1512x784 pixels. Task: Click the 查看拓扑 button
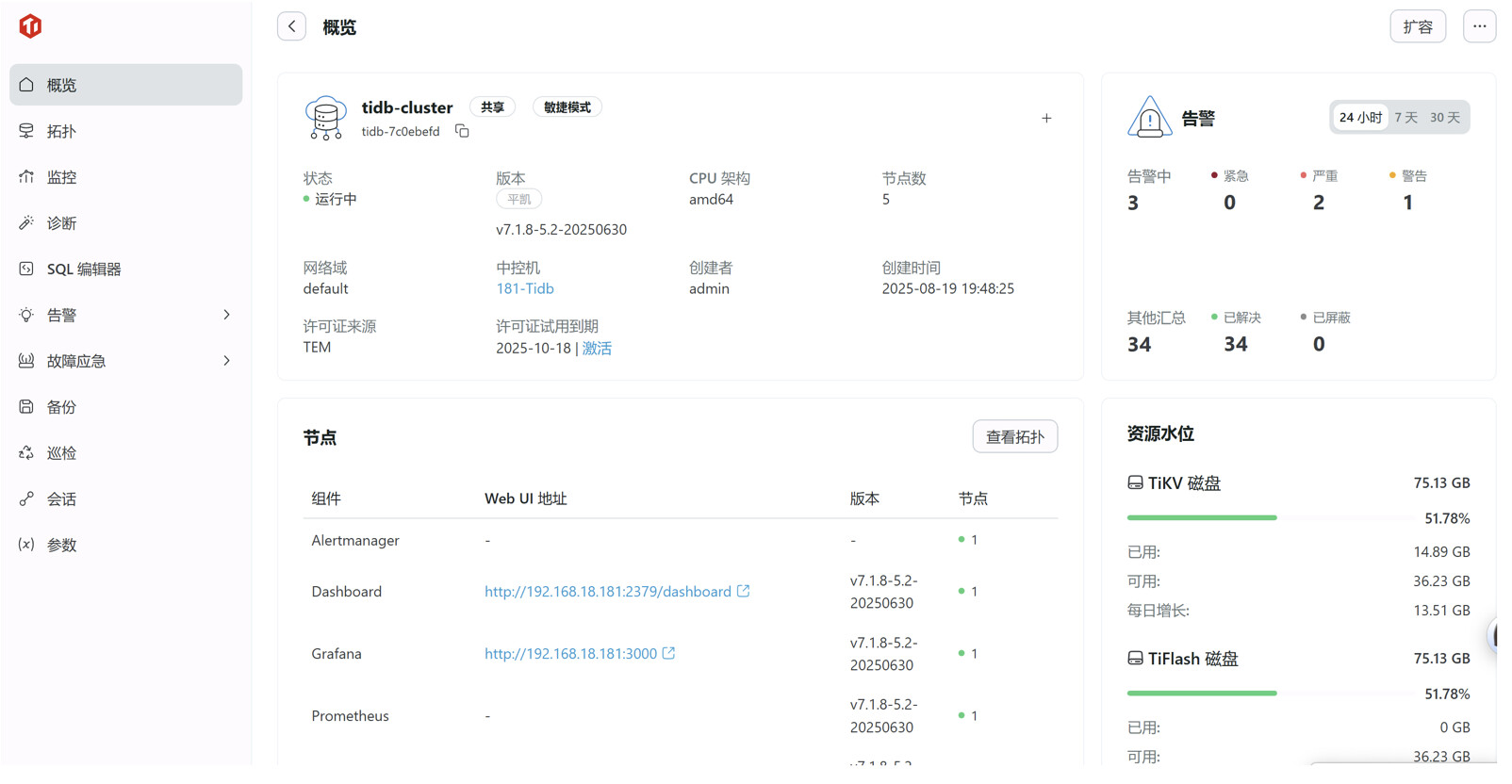(1014, 437)
